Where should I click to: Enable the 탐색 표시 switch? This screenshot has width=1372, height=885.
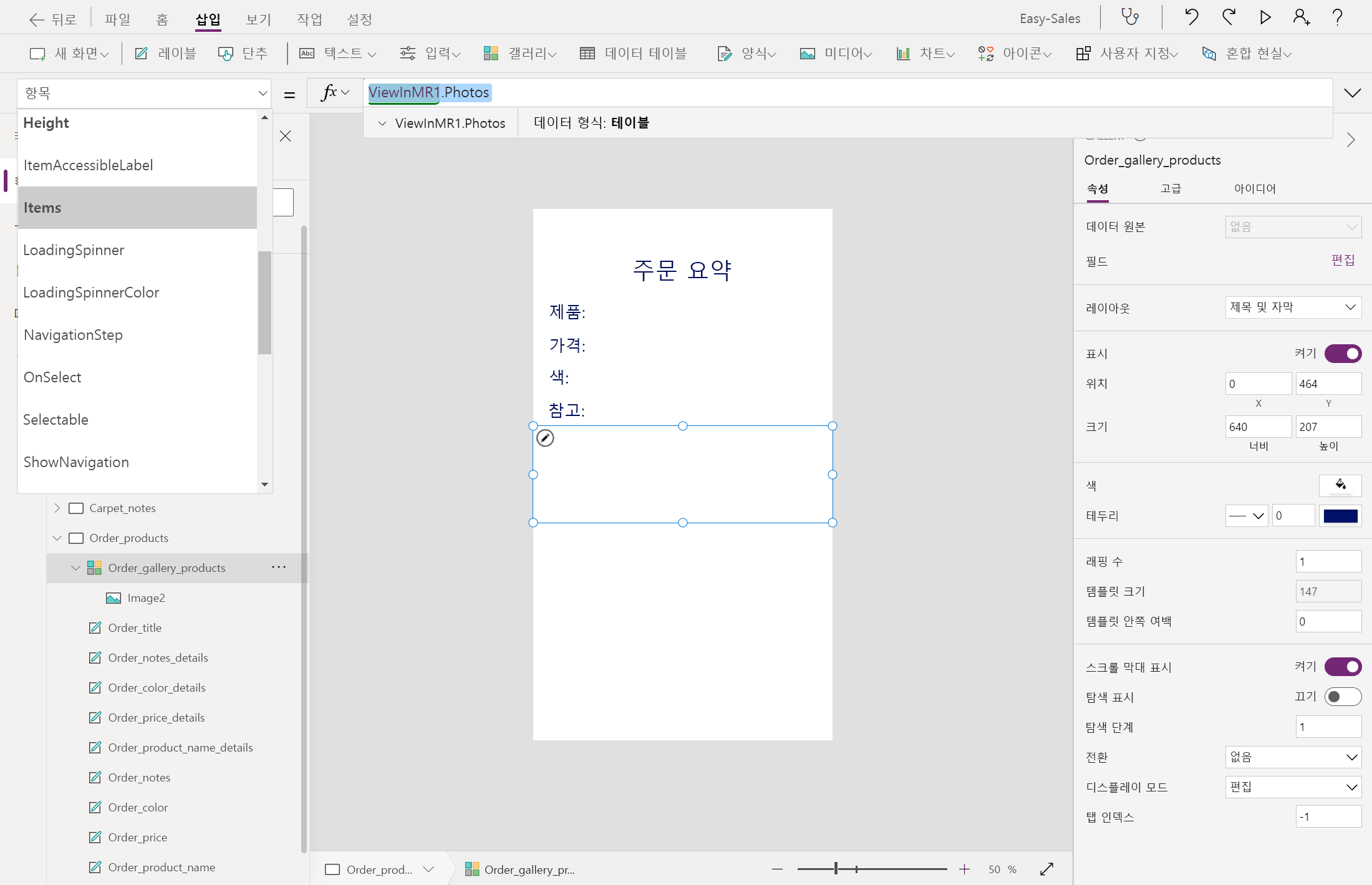(1343, 697)
